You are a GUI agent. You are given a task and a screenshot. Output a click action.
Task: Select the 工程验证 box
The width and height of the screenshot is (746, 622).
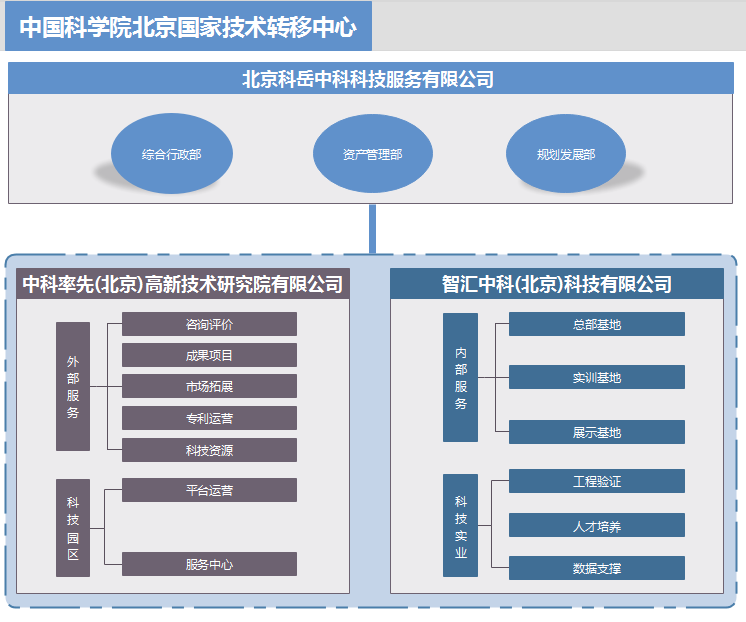[x=597, y=481]
